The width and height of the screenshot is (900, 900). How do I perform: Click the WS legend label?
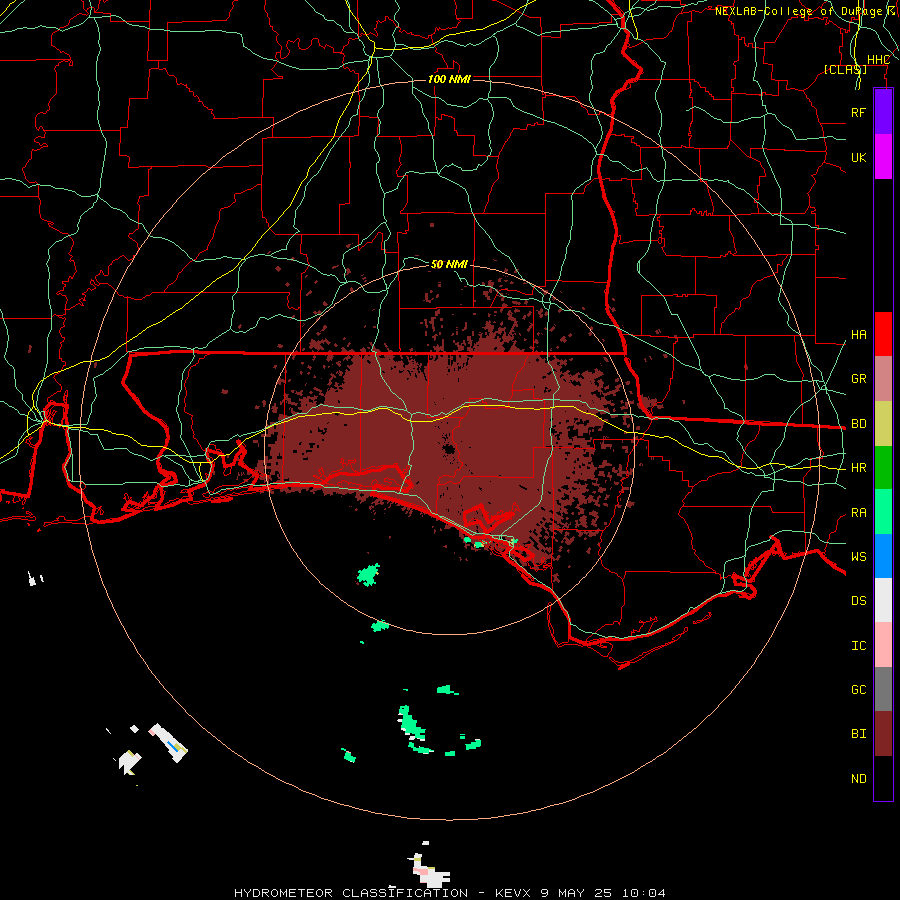(858, 557)
